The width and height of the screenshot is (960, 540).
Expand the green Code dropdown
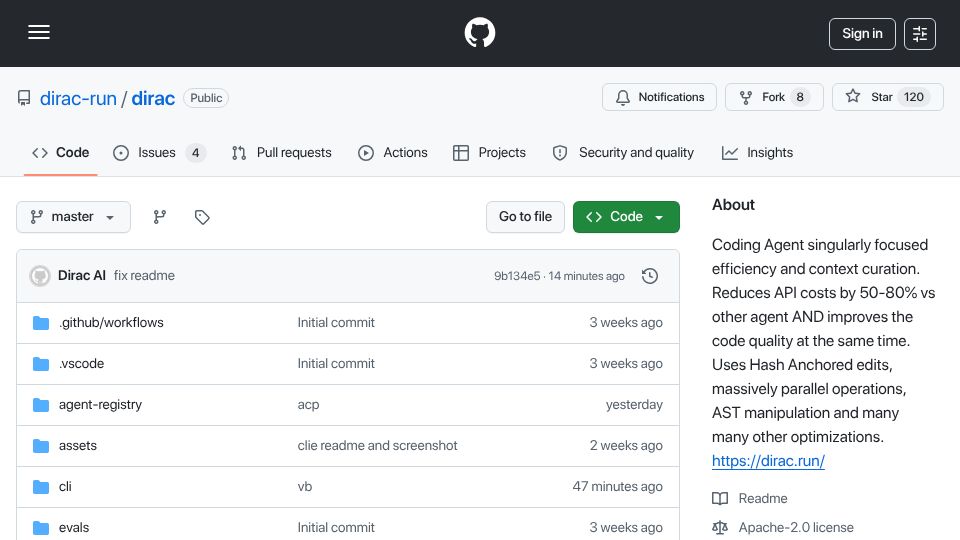626,217
